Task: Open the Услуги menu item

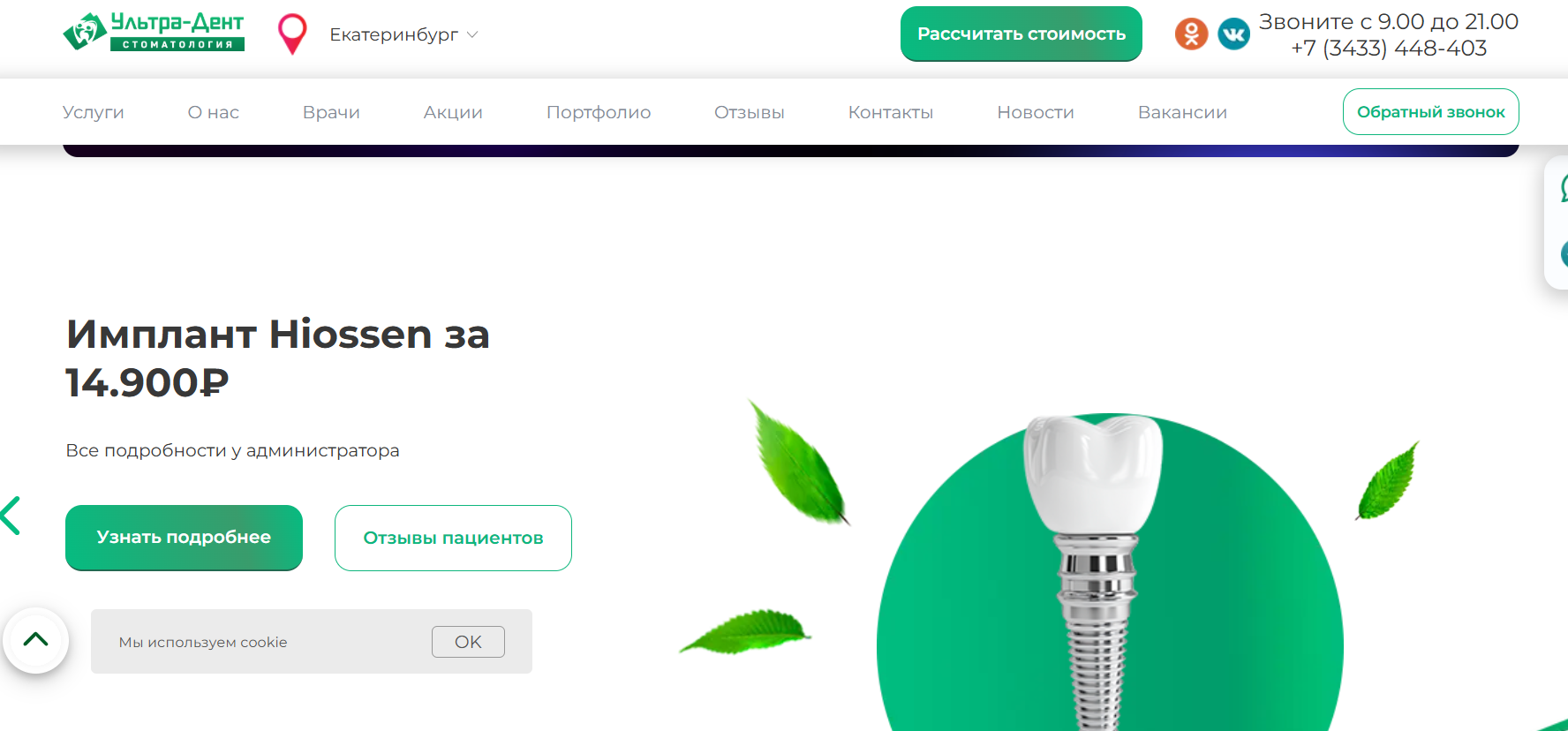Action: [93, 112]
